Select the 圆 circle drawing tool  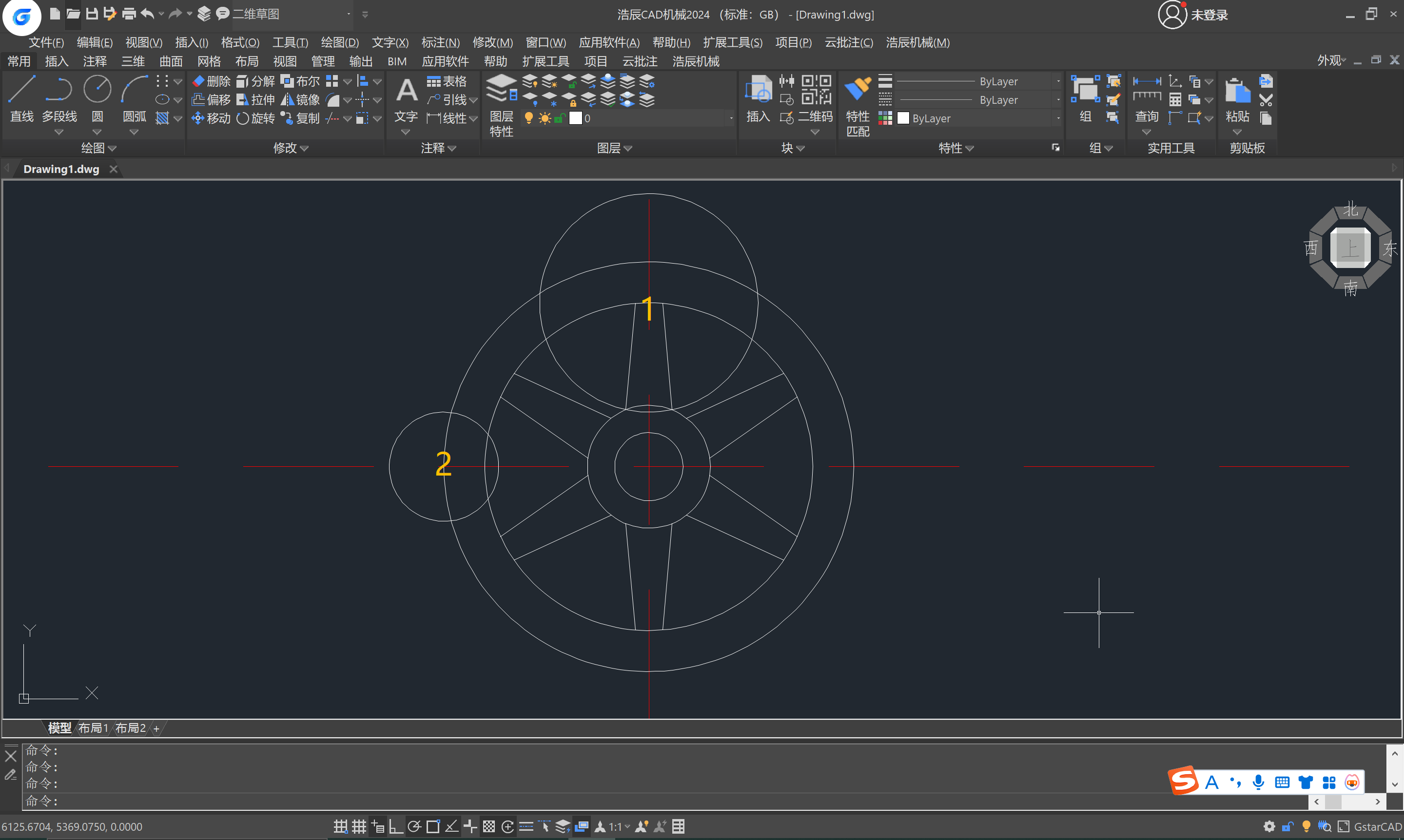[97, 91]
